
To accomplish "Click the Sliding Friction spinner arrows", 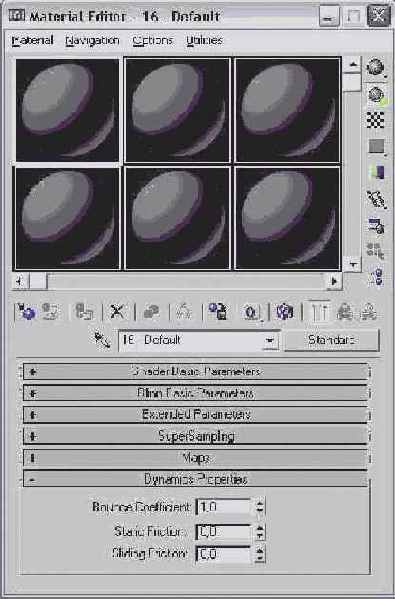I will 260,554.
